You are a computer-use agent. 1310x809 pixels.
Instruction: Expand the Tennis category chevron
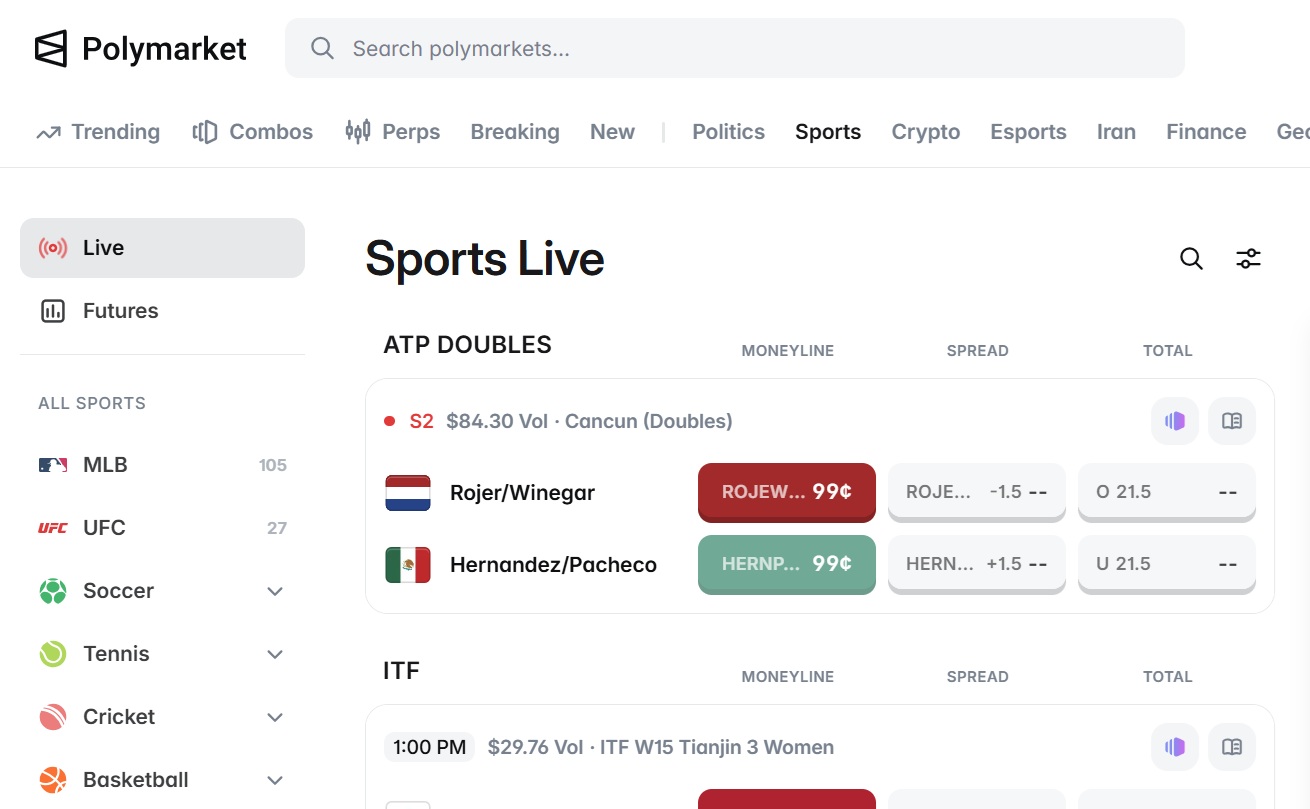tap(275, 654)
